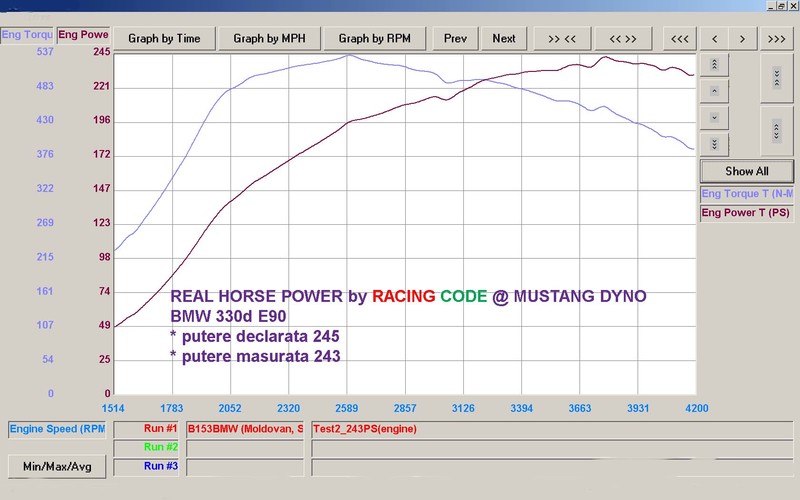The image size is (800, 500).
Task: Click the B153BMW (Moldovan) run name field
Action: [245, 429]
